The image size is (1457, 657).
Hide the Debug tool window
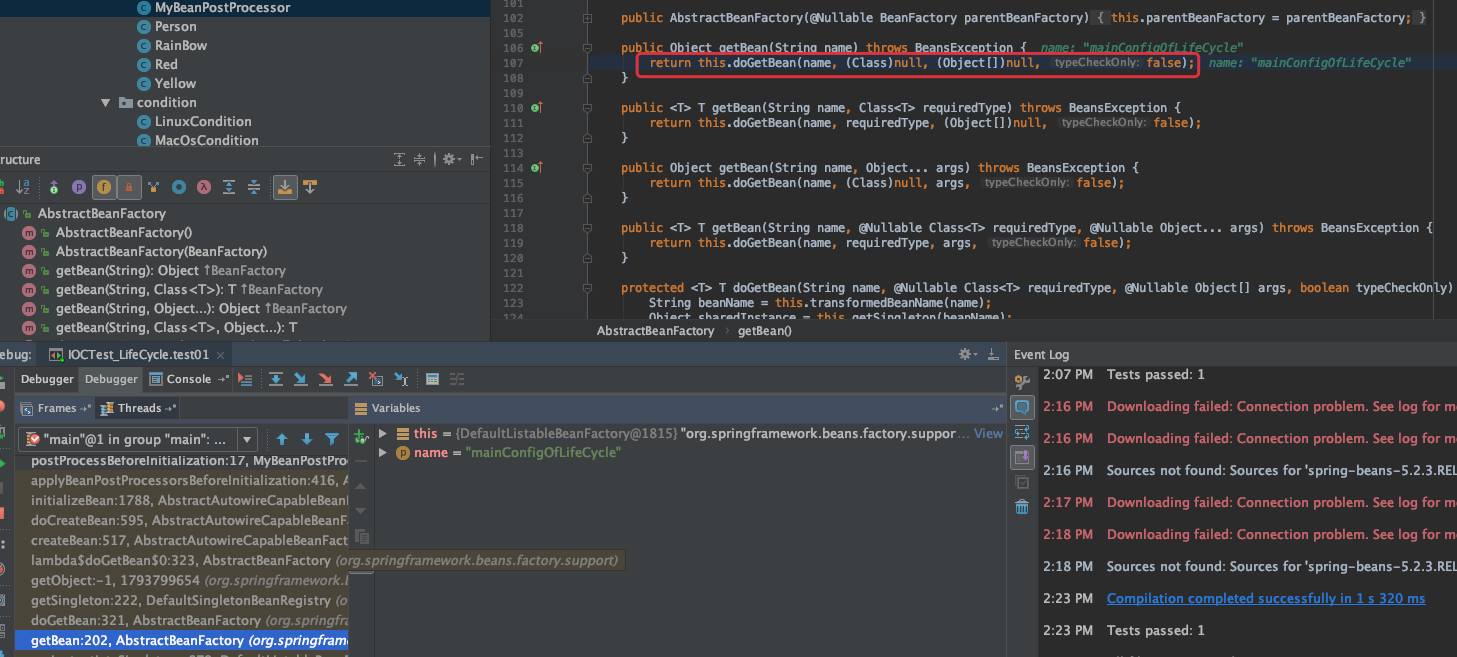(x=992, y=354)
